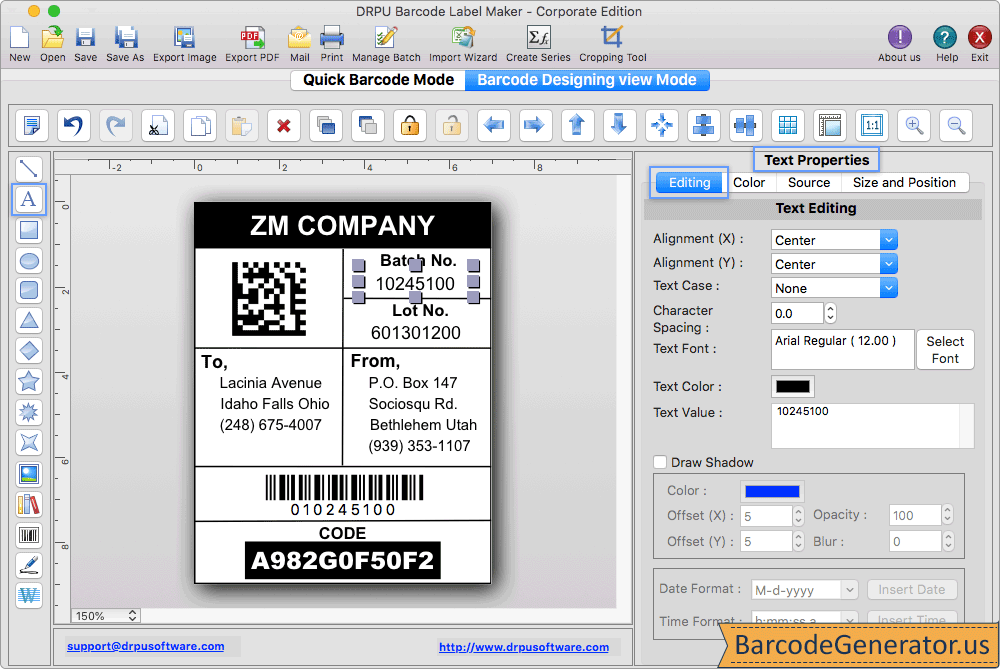
Task: Select the Insert Picture tool
Action: [x=29, y=474]
